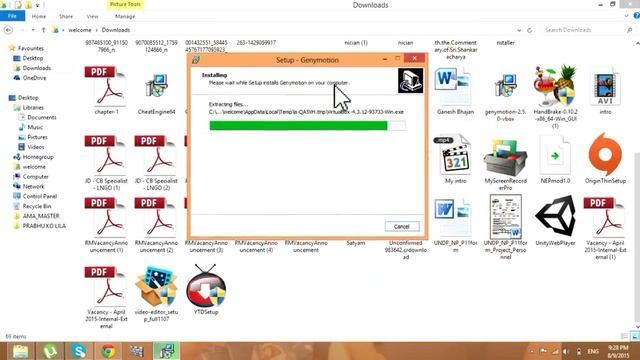Open the File ribbon tab
Viewport: 640px width, 360px height.
pyautogui.click(x=12, y=16)
